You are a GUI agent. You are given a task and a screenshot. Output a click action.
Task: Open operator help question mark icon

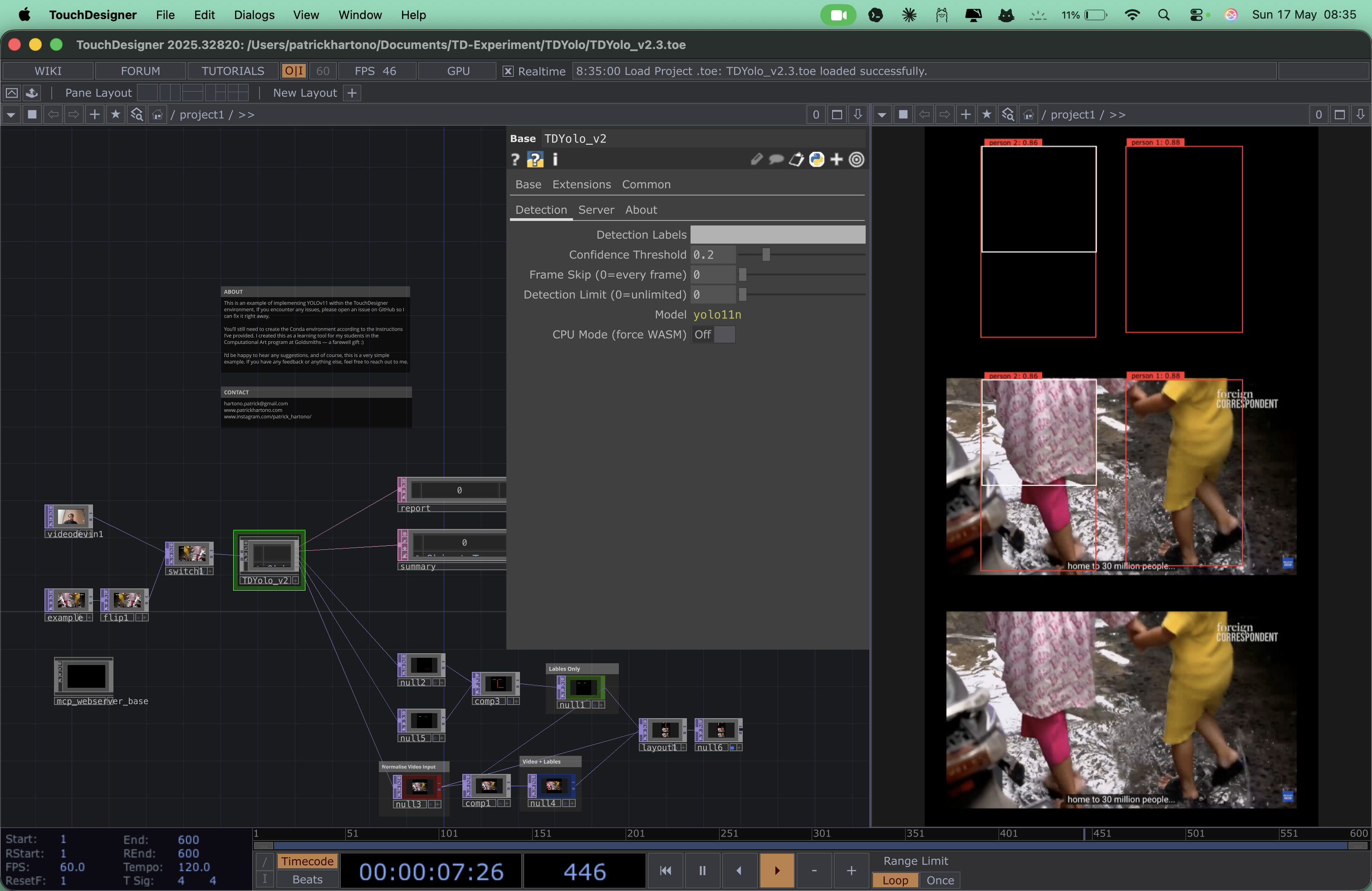[x=515, y=160]
